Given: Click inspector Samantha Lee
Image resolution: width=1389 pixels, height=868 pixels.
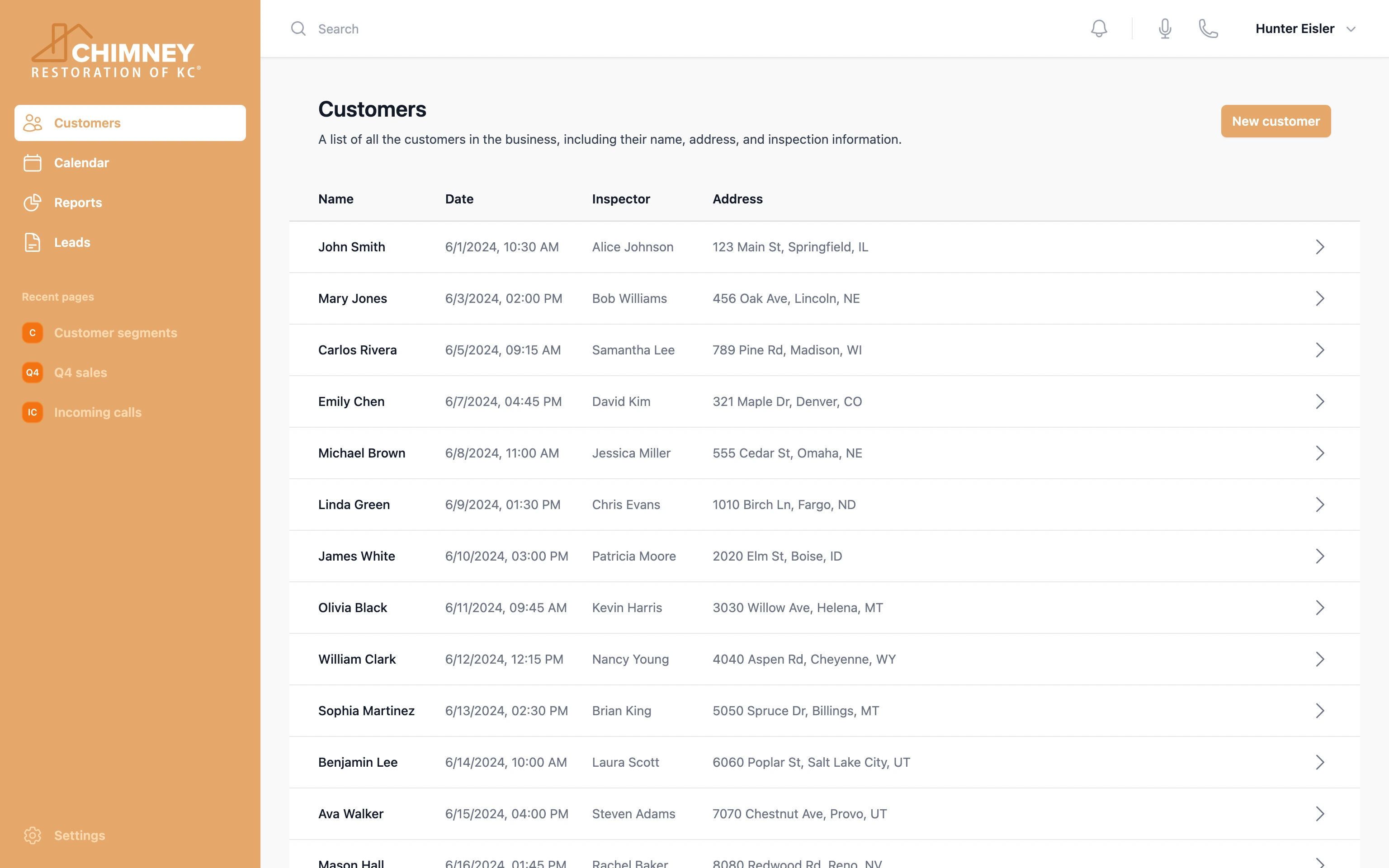Looking at the screenshot, I should (x=633, y=350).
